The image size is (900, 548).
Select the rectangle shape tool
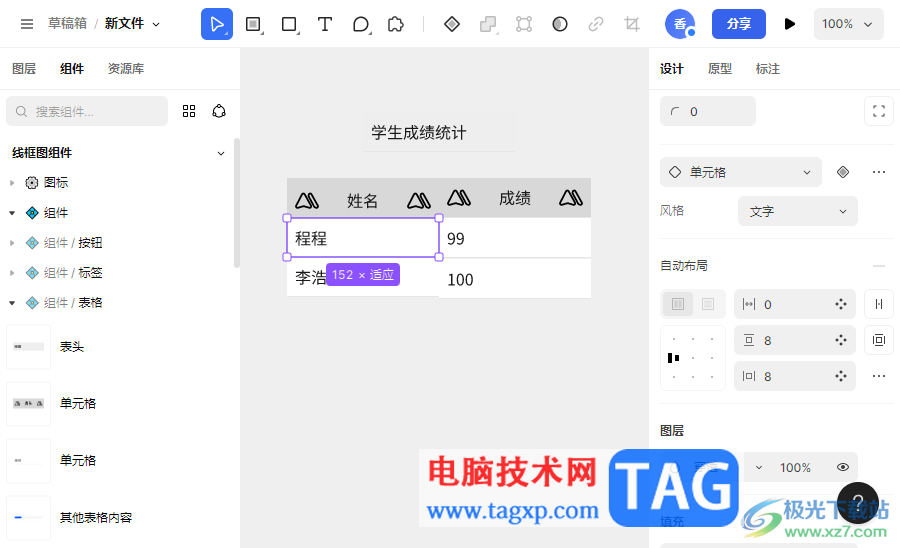point(289,24)
